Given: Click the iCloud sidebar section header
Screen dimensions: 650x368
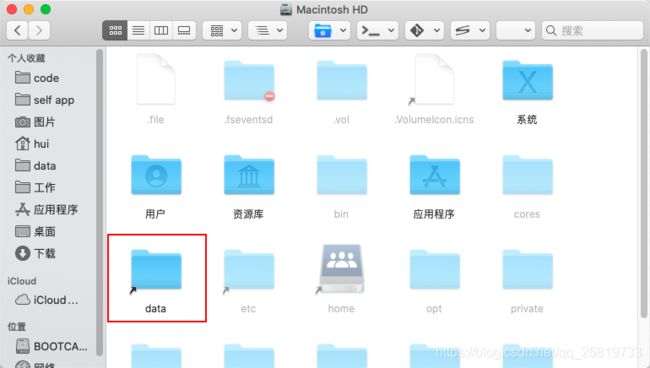Looking at the screenshot, I should tap(22, 281).
